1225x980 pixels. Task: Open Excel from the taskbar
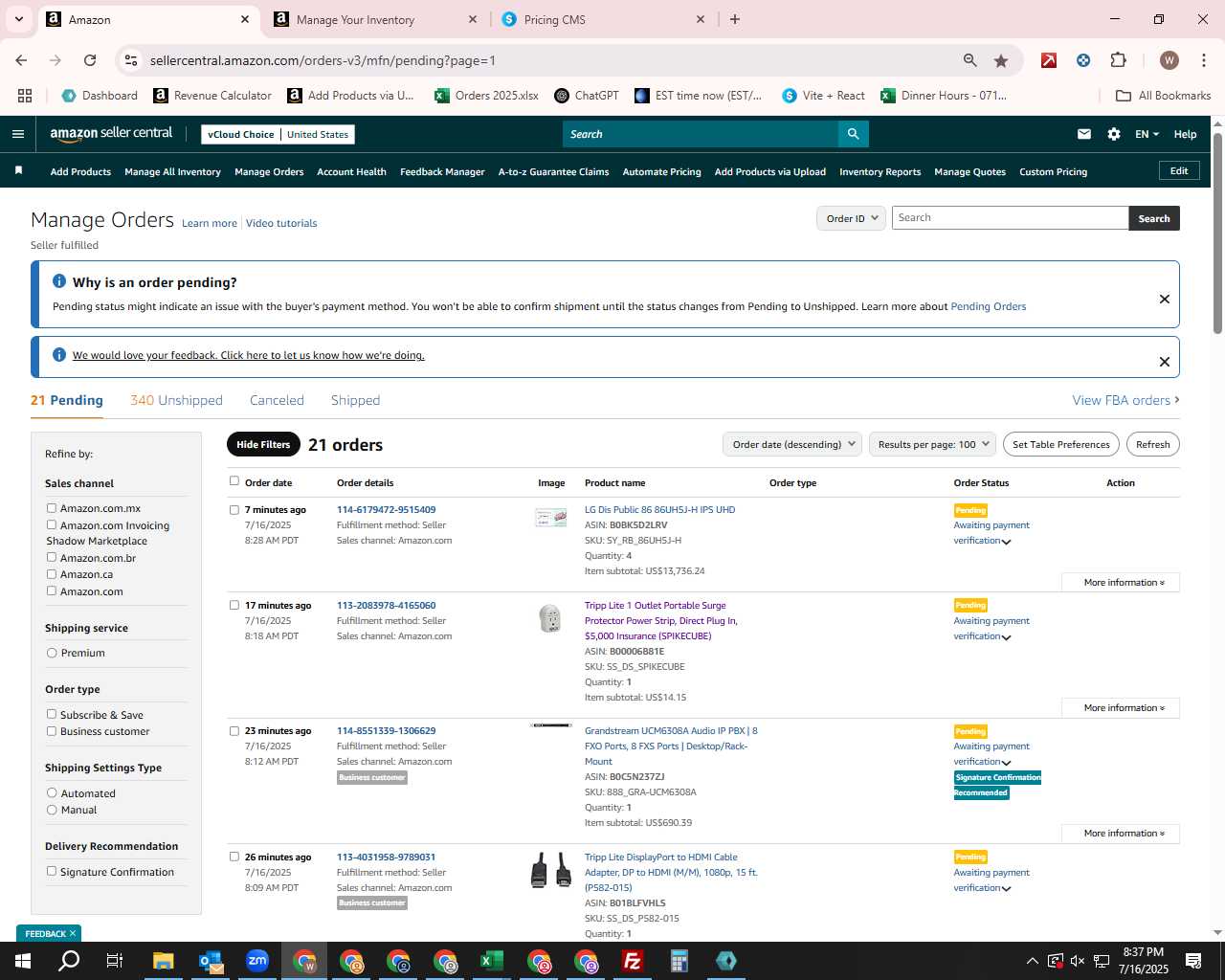[492, 961]
